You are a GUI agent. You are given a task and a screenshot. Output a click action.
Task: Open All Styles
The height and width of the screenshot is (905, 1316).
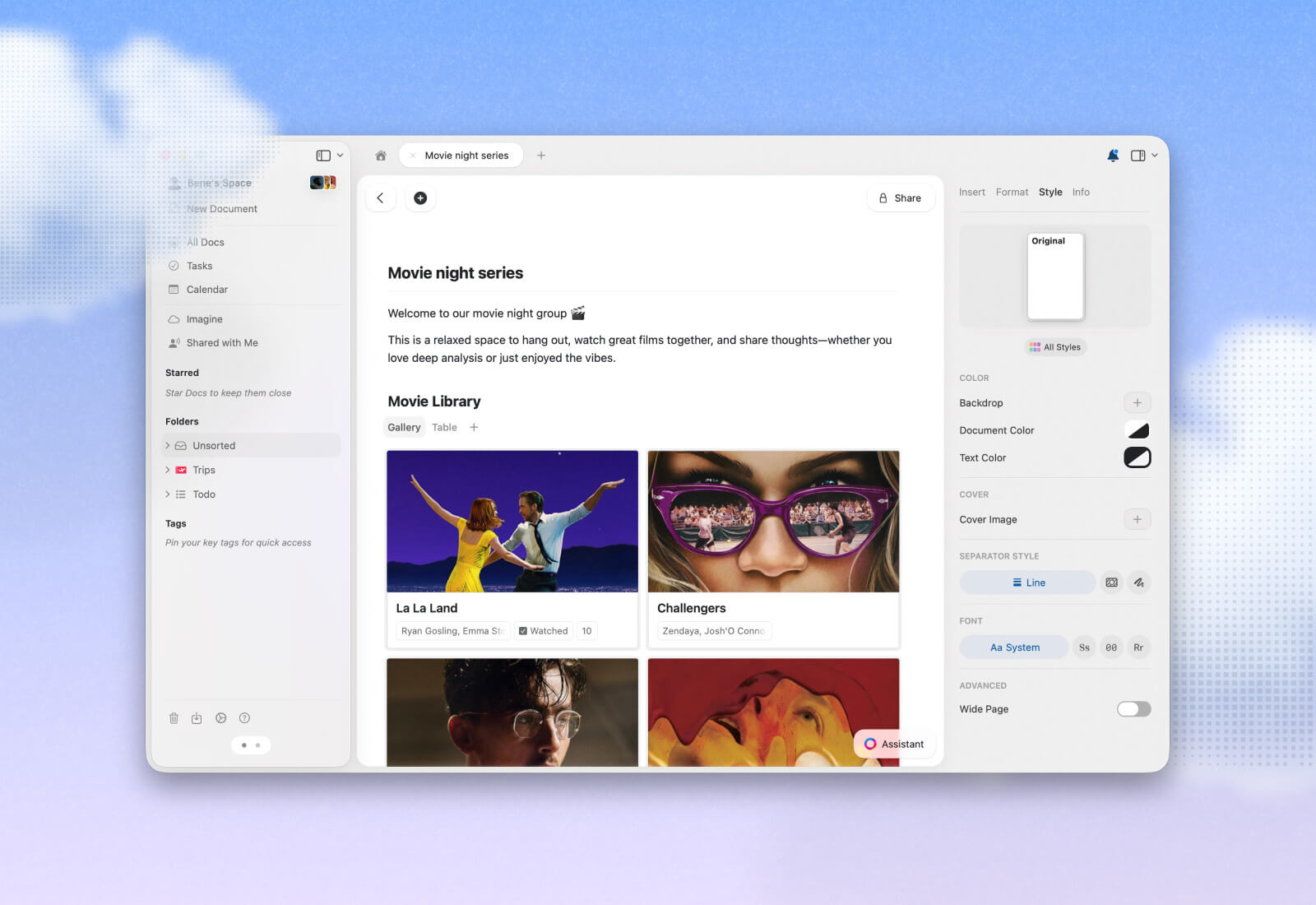(x=1055, y=347)
